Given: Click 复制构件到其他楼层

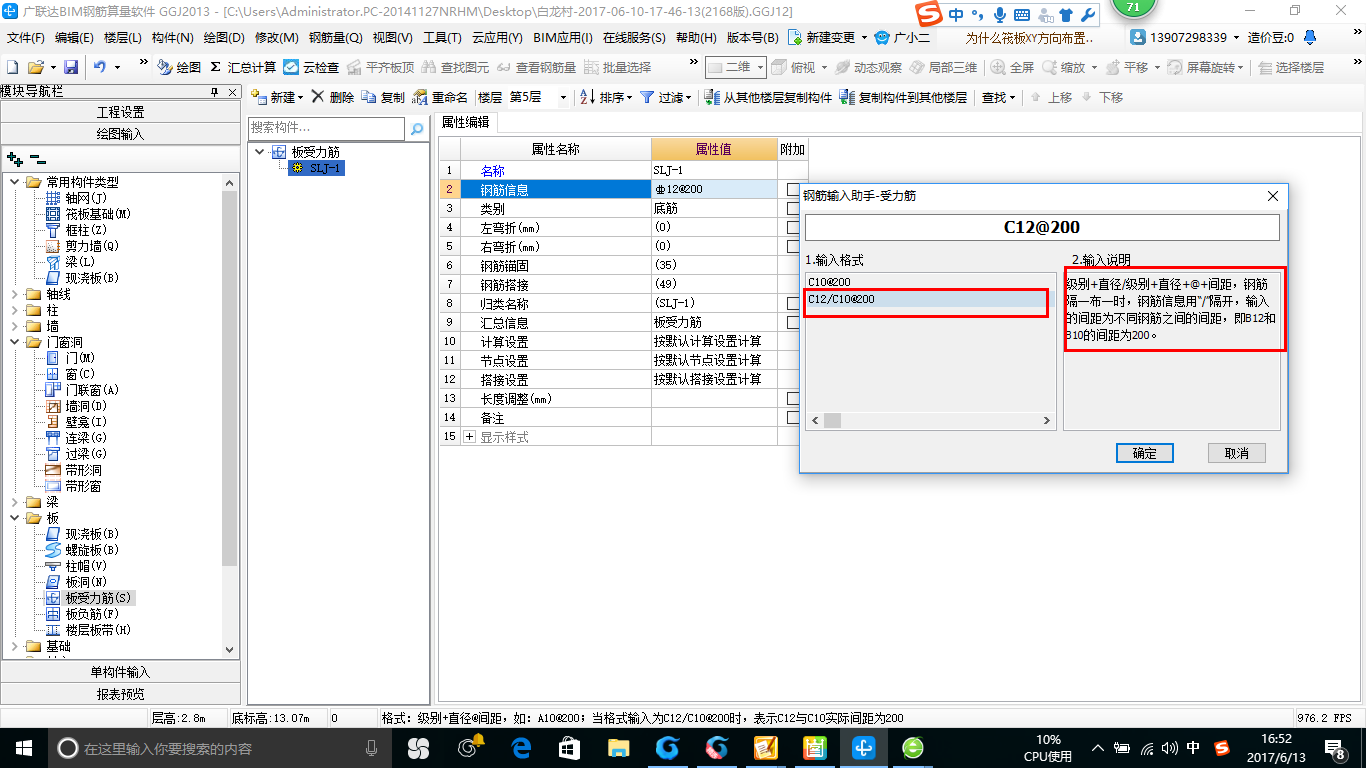Looking at the screenshot, I should click(x=904, y=97).
